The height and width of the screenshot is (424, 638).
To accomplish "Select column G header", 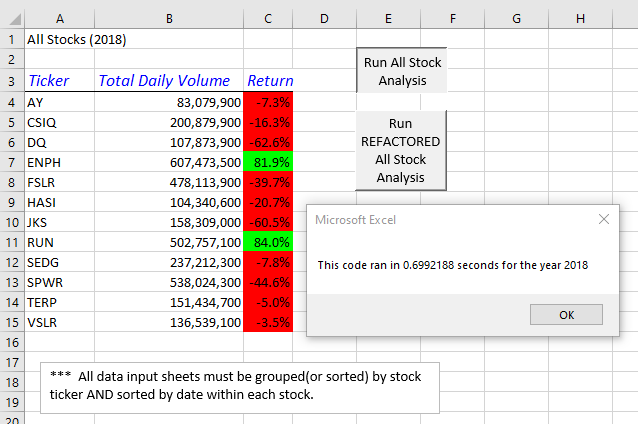I will [x=516, y=19].
